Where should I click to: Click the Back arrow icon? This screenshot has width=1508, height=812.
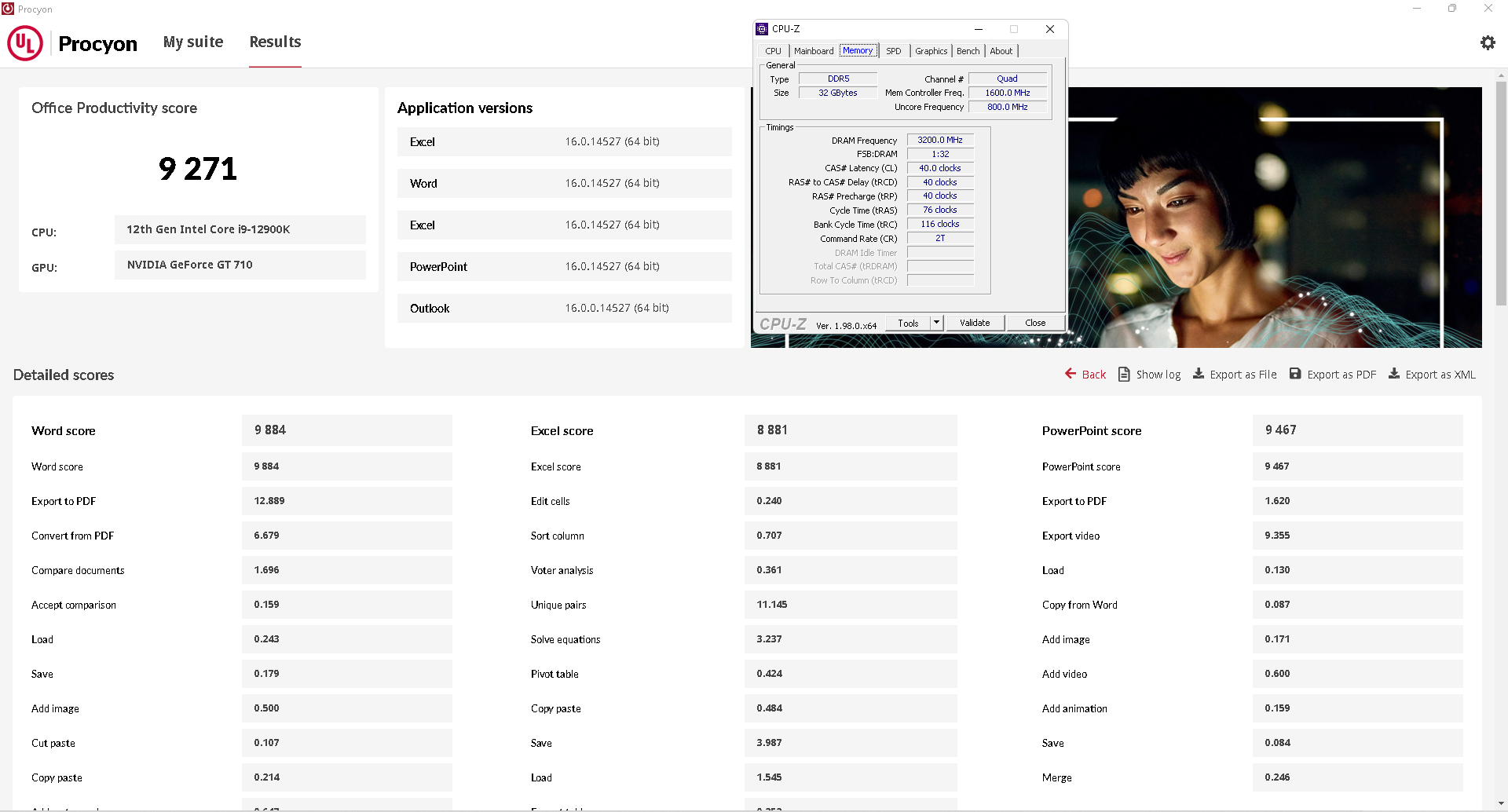point(1071,374)
